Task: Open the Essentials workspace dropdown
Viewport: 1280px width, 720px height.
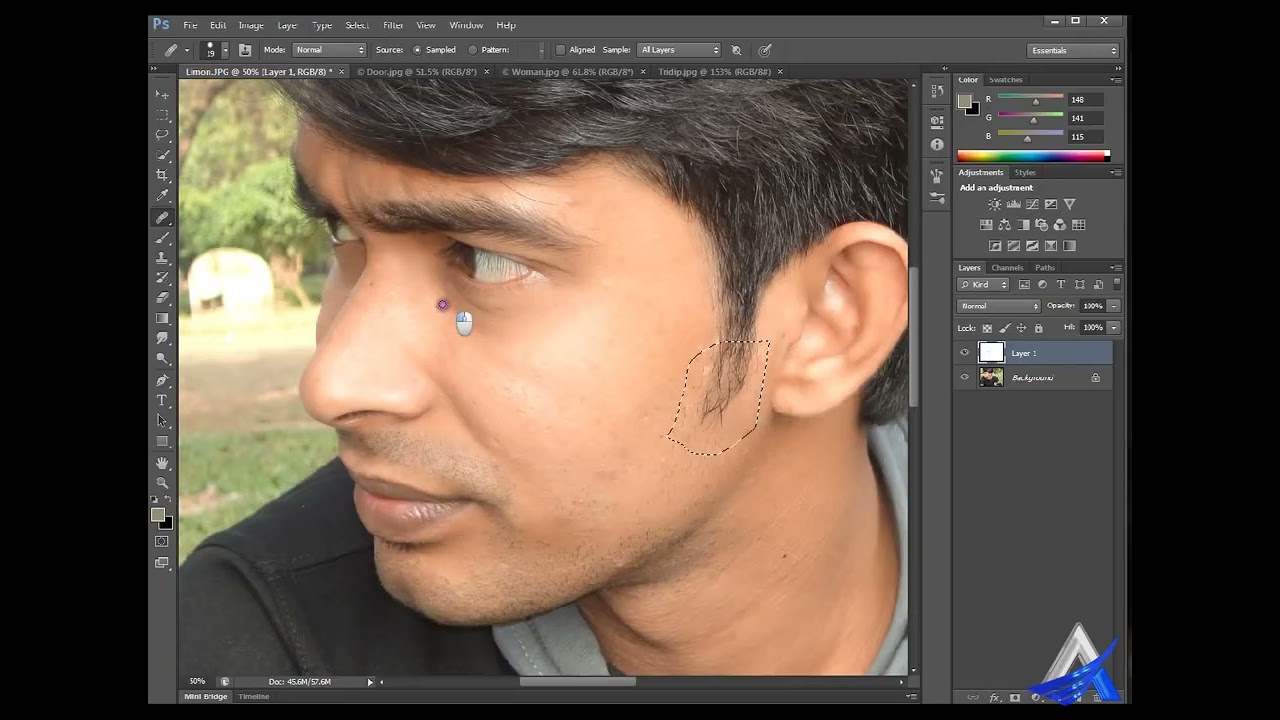Action: tap(1074, 50)
